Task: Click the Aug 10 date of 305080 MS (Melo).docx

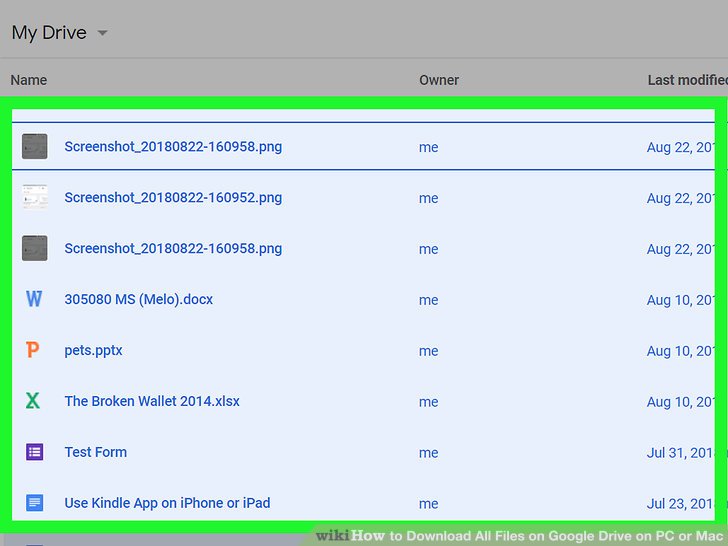Action: click(681, 300)
